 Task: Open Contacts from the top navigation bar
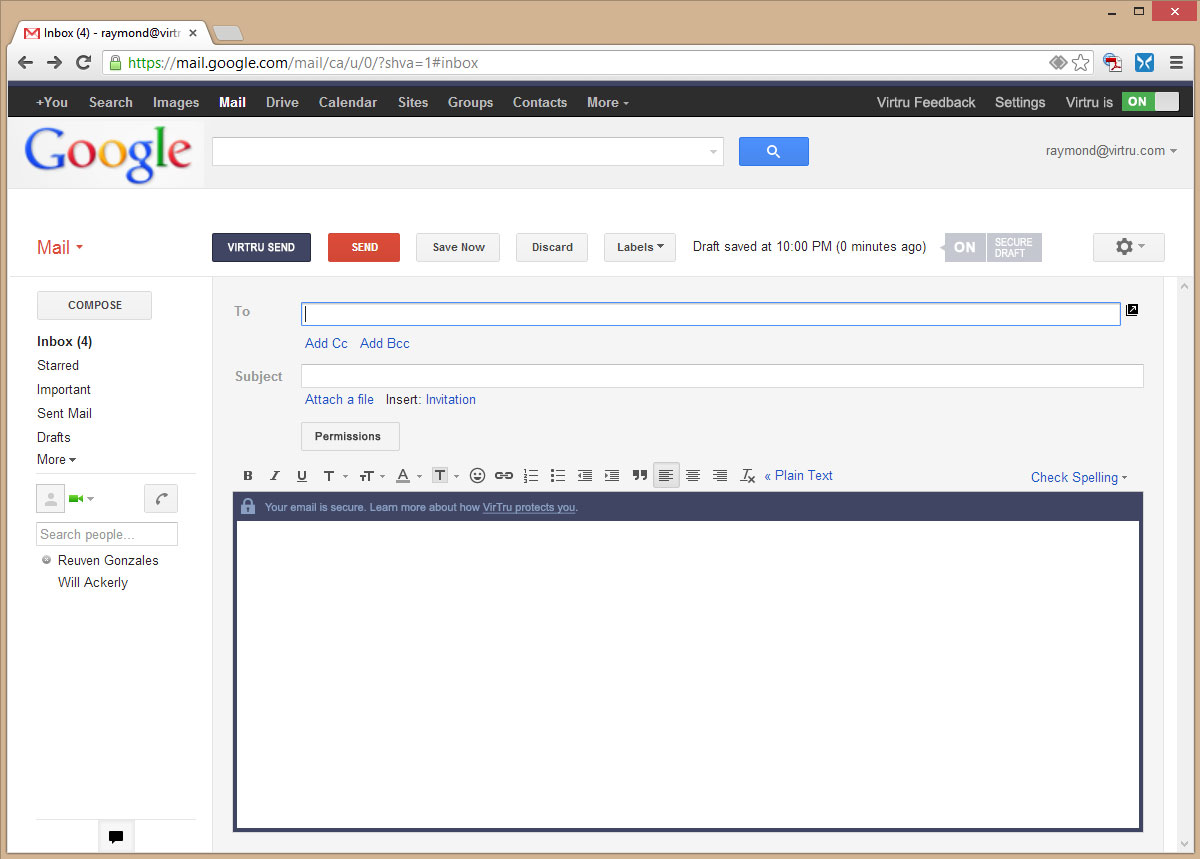click(540, 102)
